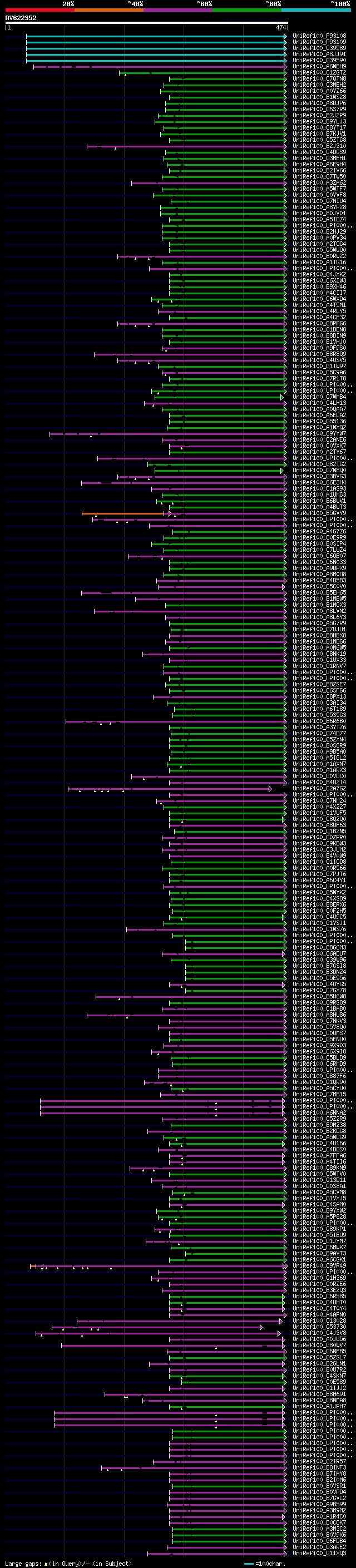The image size is (356, 1568).
Task: Click label UniRef100_Q5WUQ0
Action: pos(319,250)
